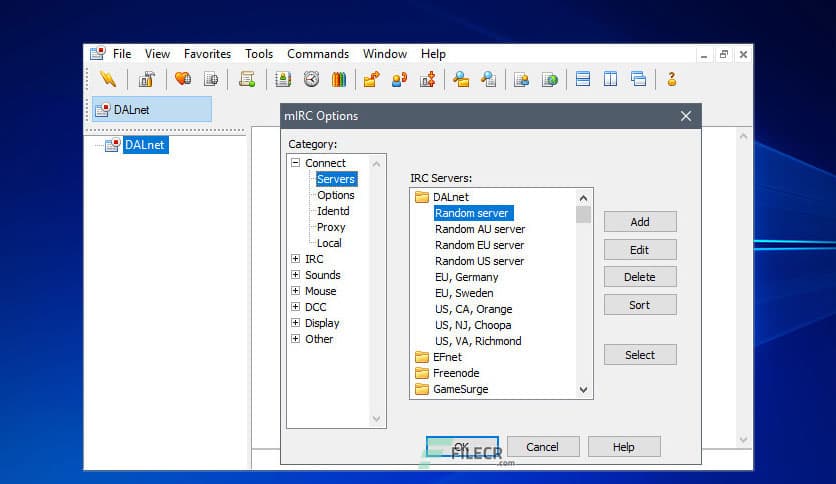Open the Address Book toolbar icon

tap(283, 79)
